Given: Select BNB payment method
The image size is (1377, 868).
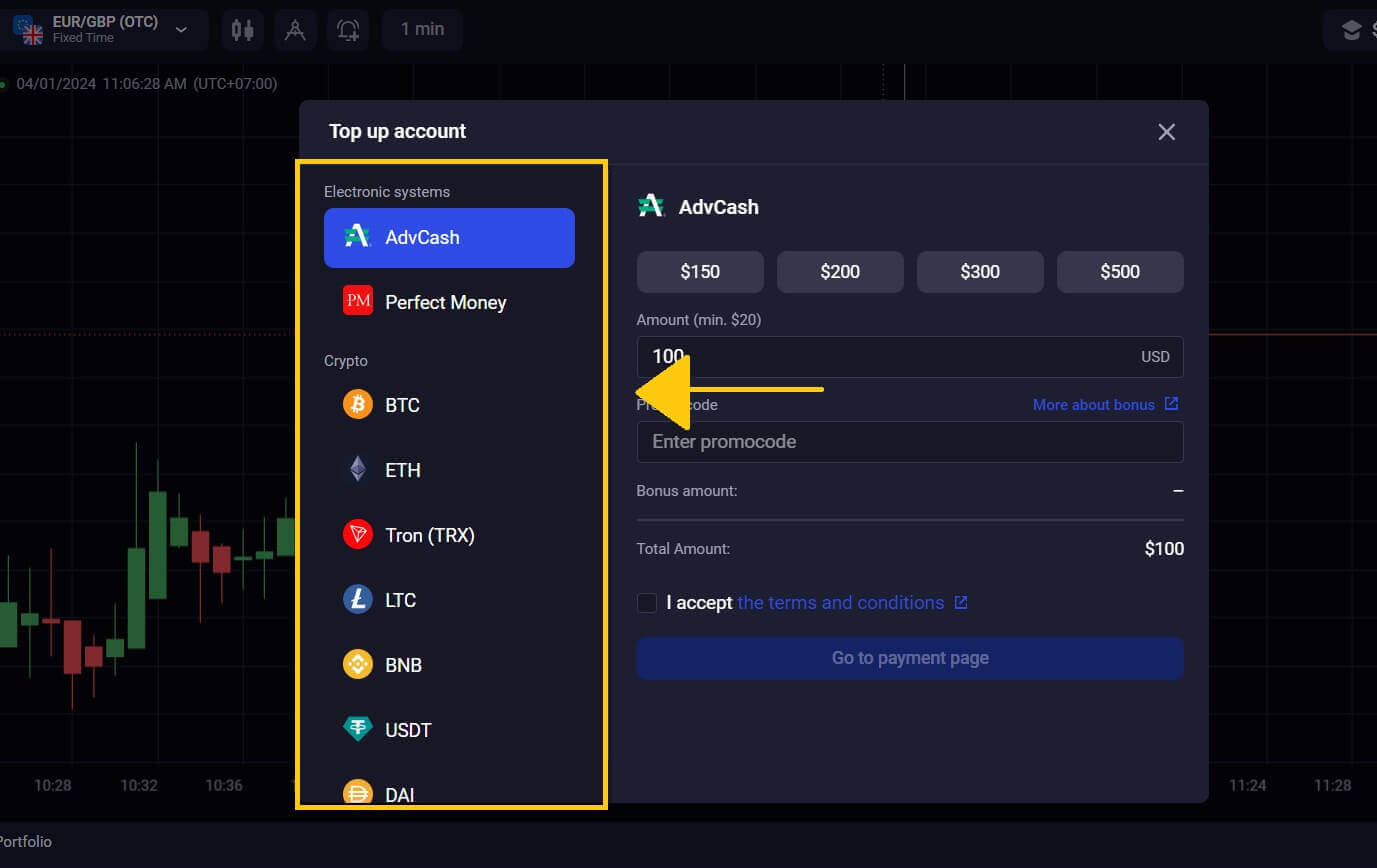Looking at the screenshot, I should coord(403,665).
